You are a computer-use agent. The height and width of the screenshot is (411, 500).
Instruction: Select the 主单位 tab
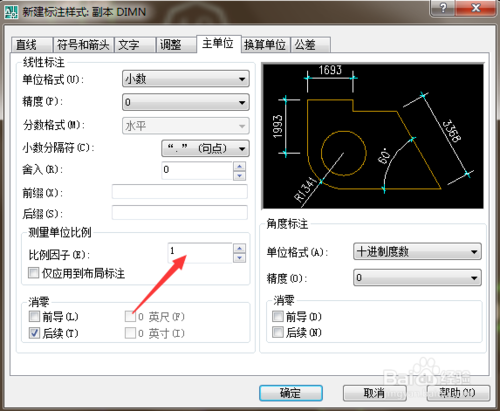pos(219,44)
